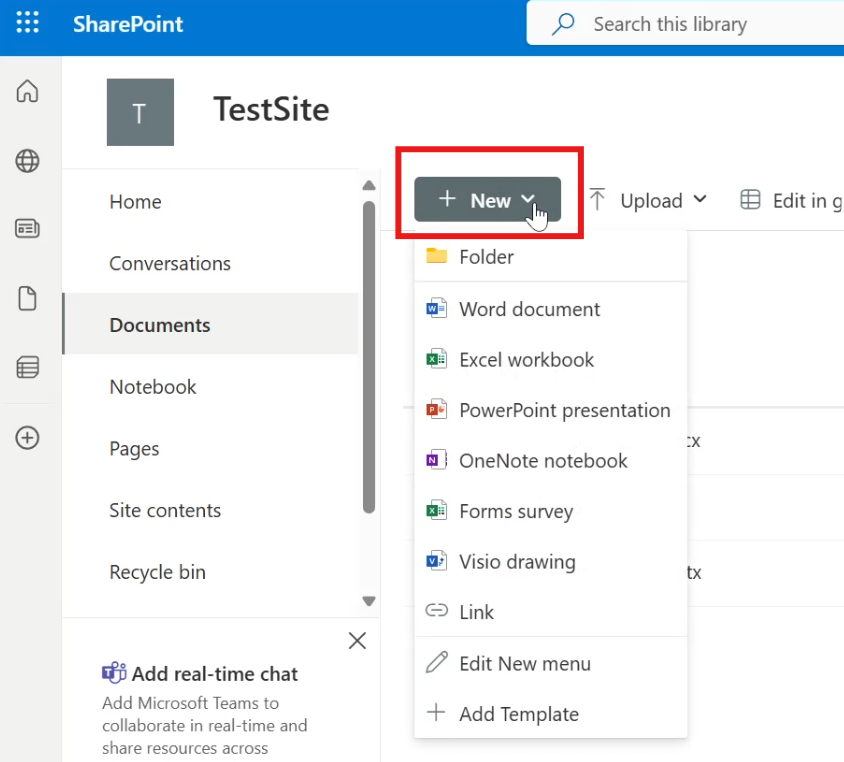Choose Word document from the New menu
844x762 pixels.
coord(551,309)
